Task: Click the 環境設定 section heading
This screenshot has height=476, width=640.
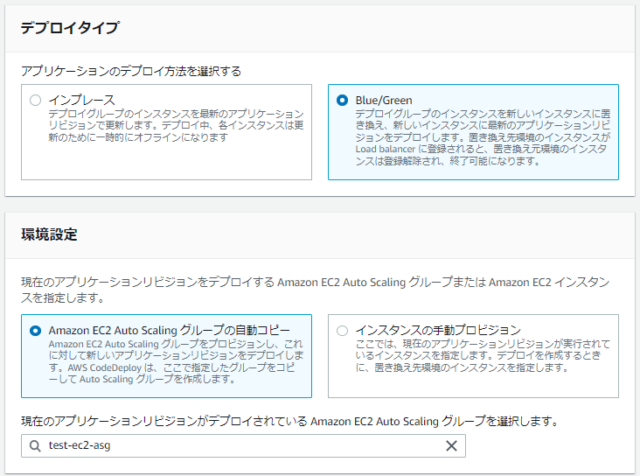Action: pyautogui.click(x=49, y=235)
